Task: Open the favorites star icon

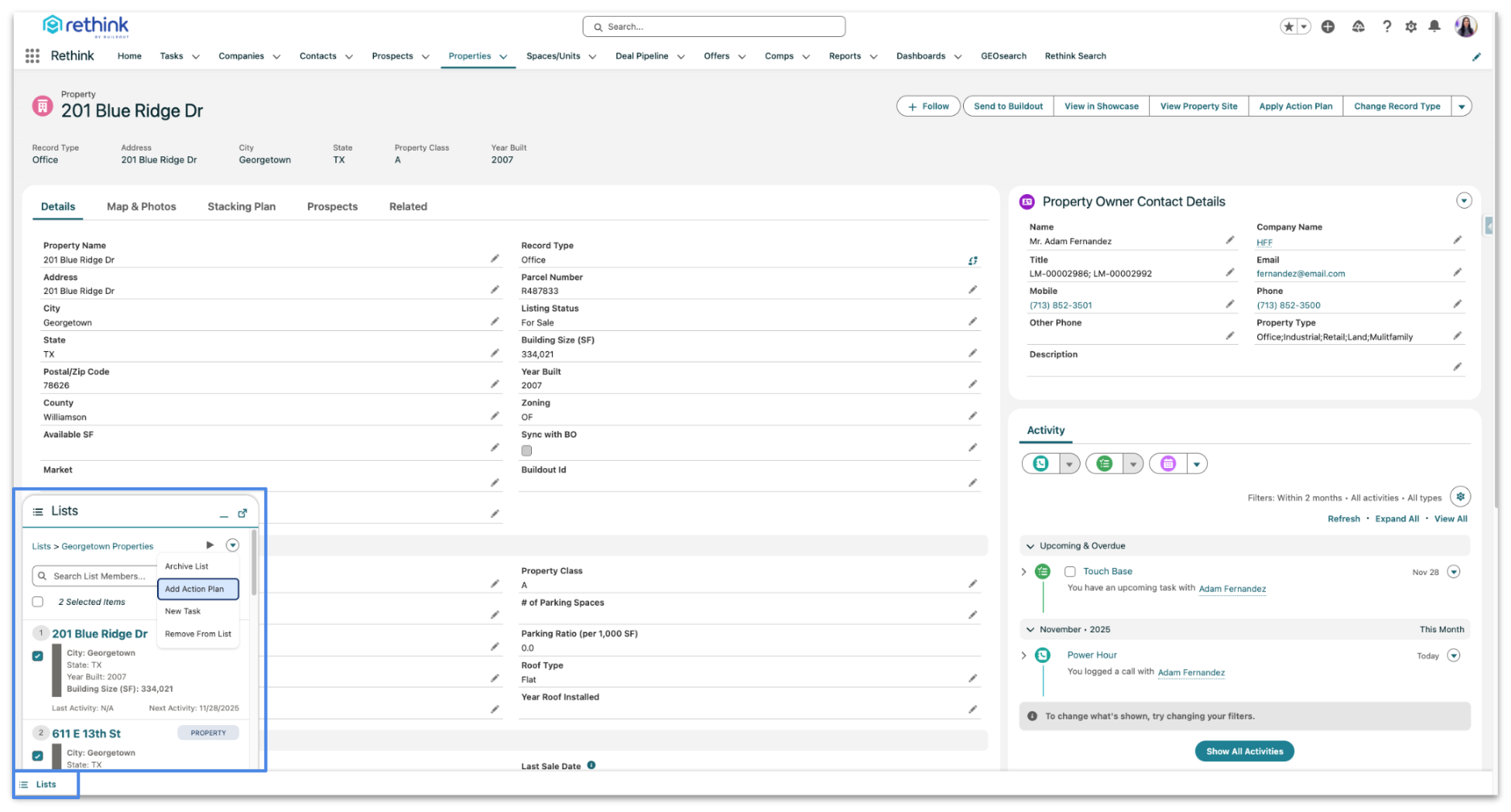Action: coord(1289,27)
